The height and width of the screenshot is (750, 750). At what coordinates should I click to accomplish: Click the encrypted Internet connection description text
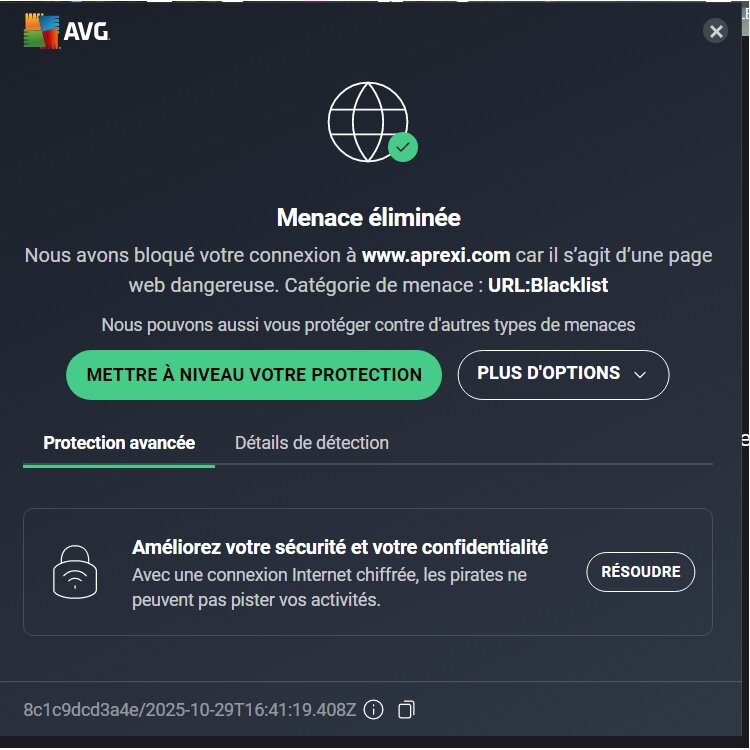coord(329,587)
